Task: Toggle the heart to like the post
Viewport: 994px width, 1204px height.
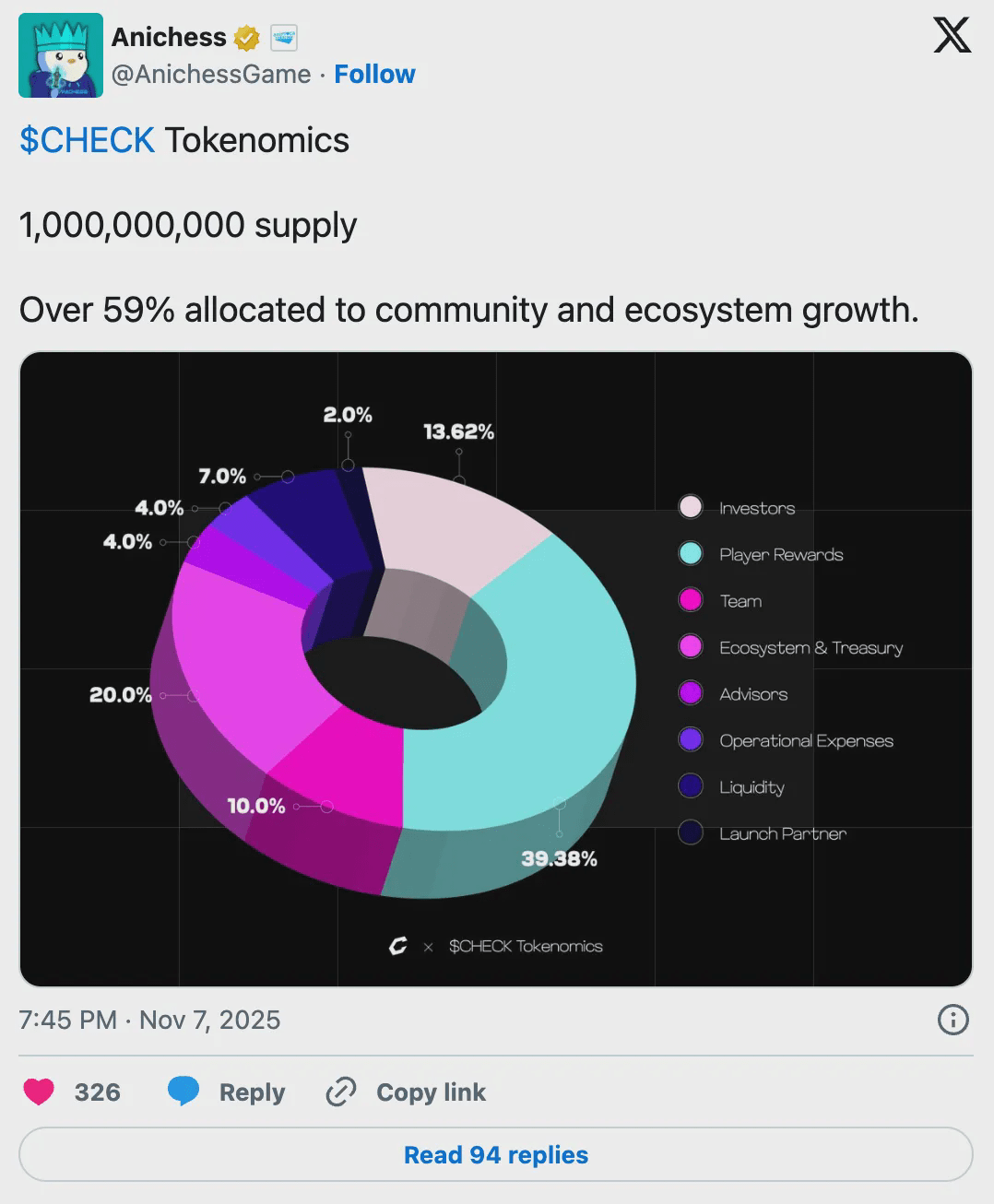Action: (x=39, y=1092)
